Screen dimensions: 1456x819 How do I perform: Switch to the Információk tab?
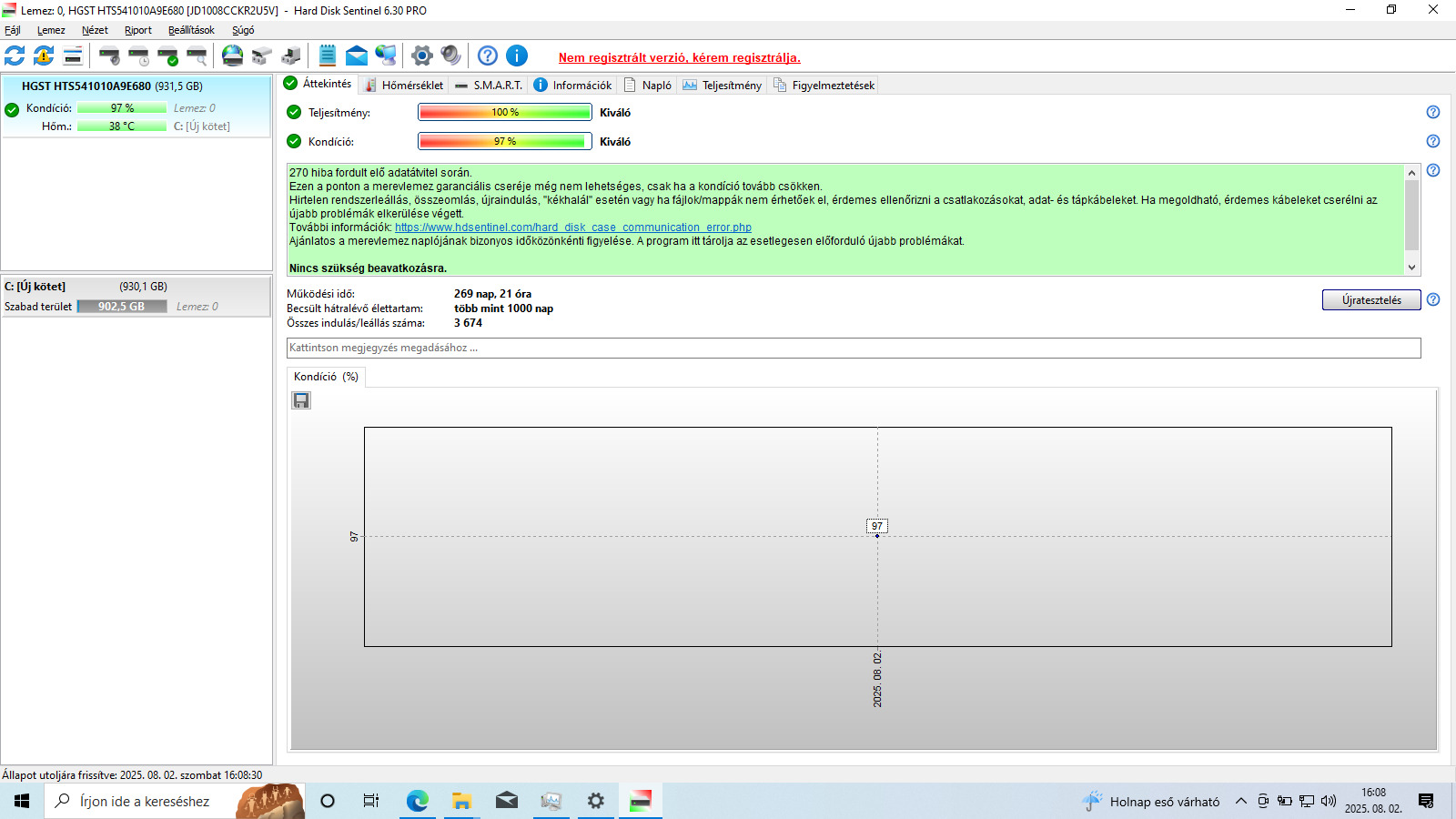pos(573,85)
